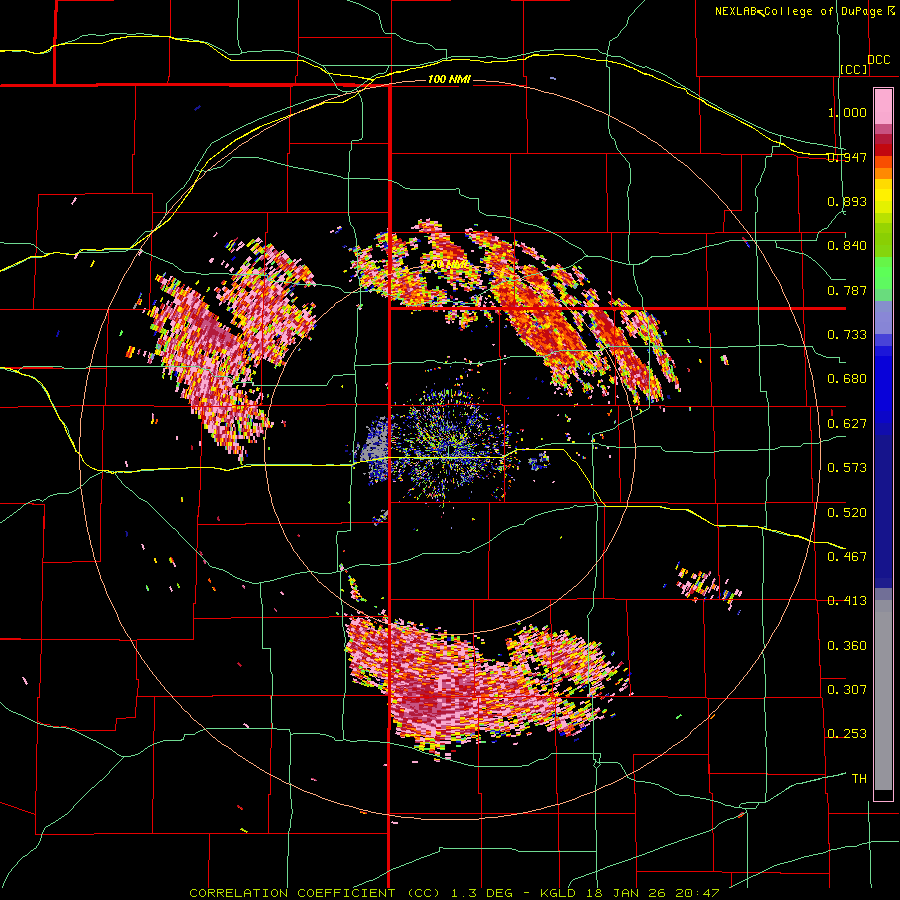Click the 0.680 color scale value
This screenshot has width=900, height=900.
point(847,379)
